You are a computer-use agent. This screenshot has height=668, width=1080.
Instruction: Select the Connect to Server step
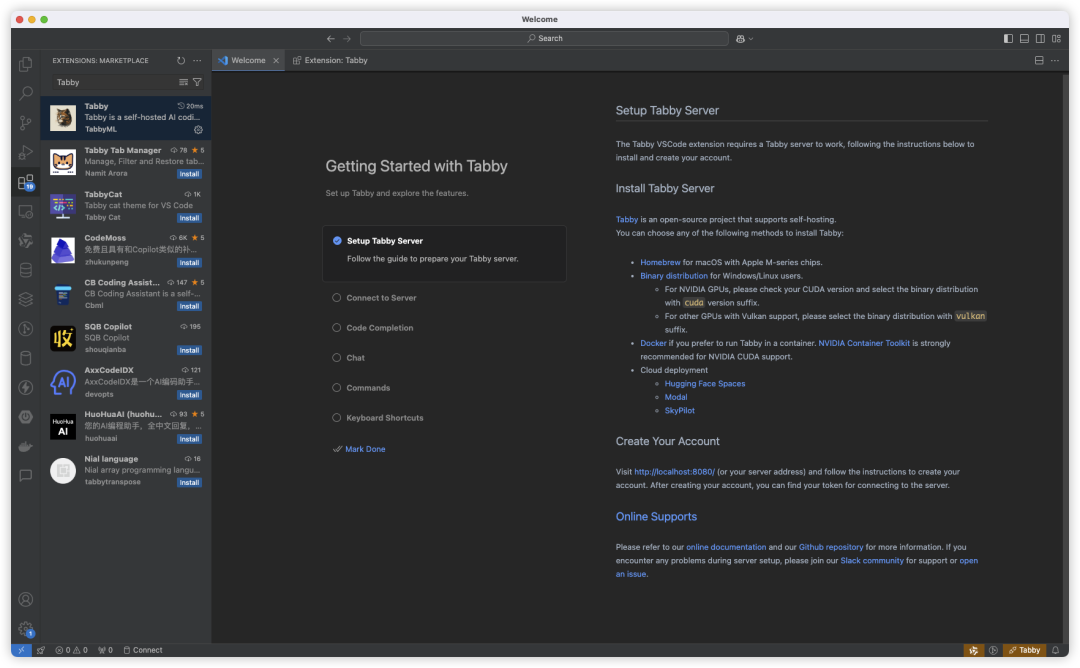(x=381, y=298)
